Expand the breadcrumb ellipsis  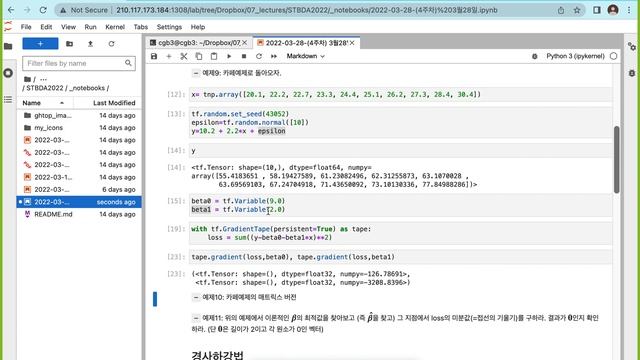click(43, 79)
